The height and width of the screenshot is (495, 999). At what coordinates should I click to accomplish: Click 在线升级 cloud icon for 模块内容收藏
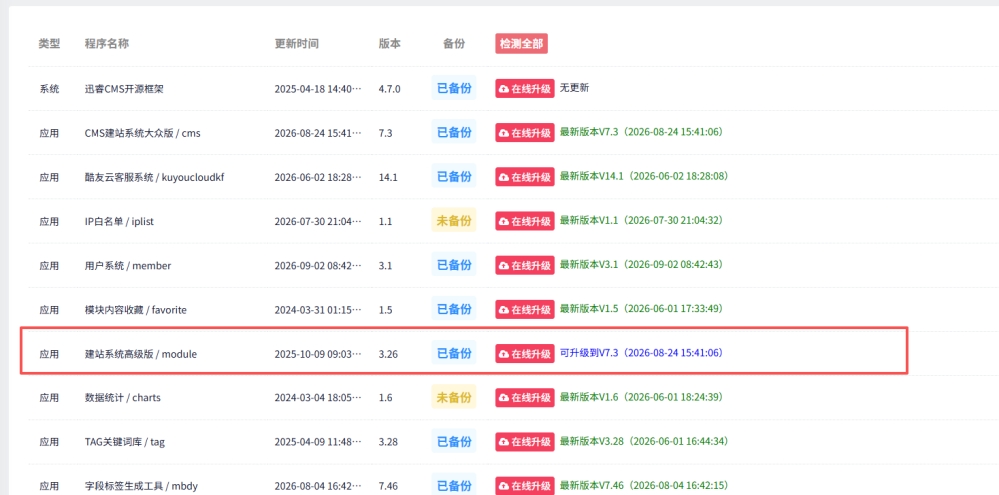pyautogui.click(x=503, y=310)
